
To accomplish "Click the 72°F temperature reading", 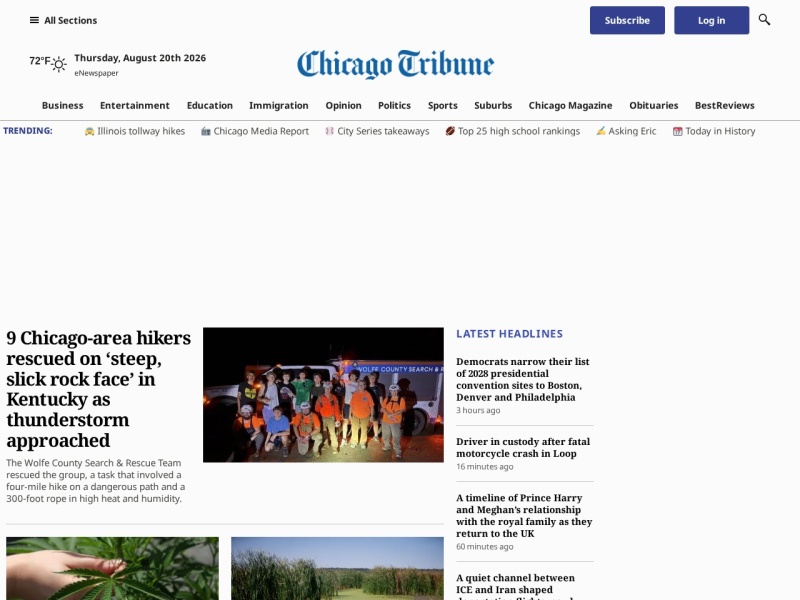I will click(x=40, y=61).
